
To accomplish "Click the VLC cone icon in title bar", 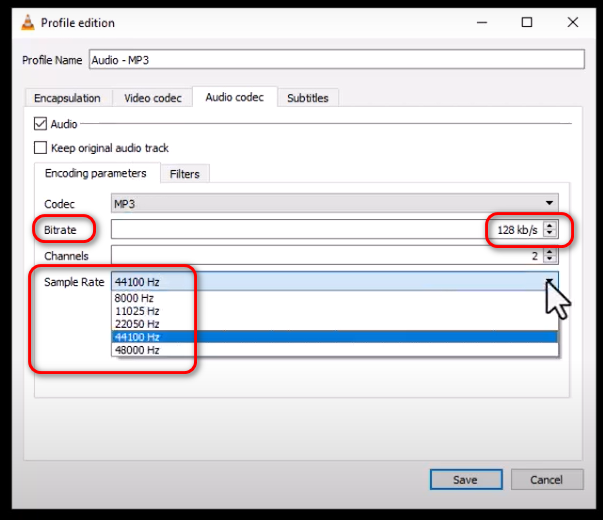I will tap(28, 23).
